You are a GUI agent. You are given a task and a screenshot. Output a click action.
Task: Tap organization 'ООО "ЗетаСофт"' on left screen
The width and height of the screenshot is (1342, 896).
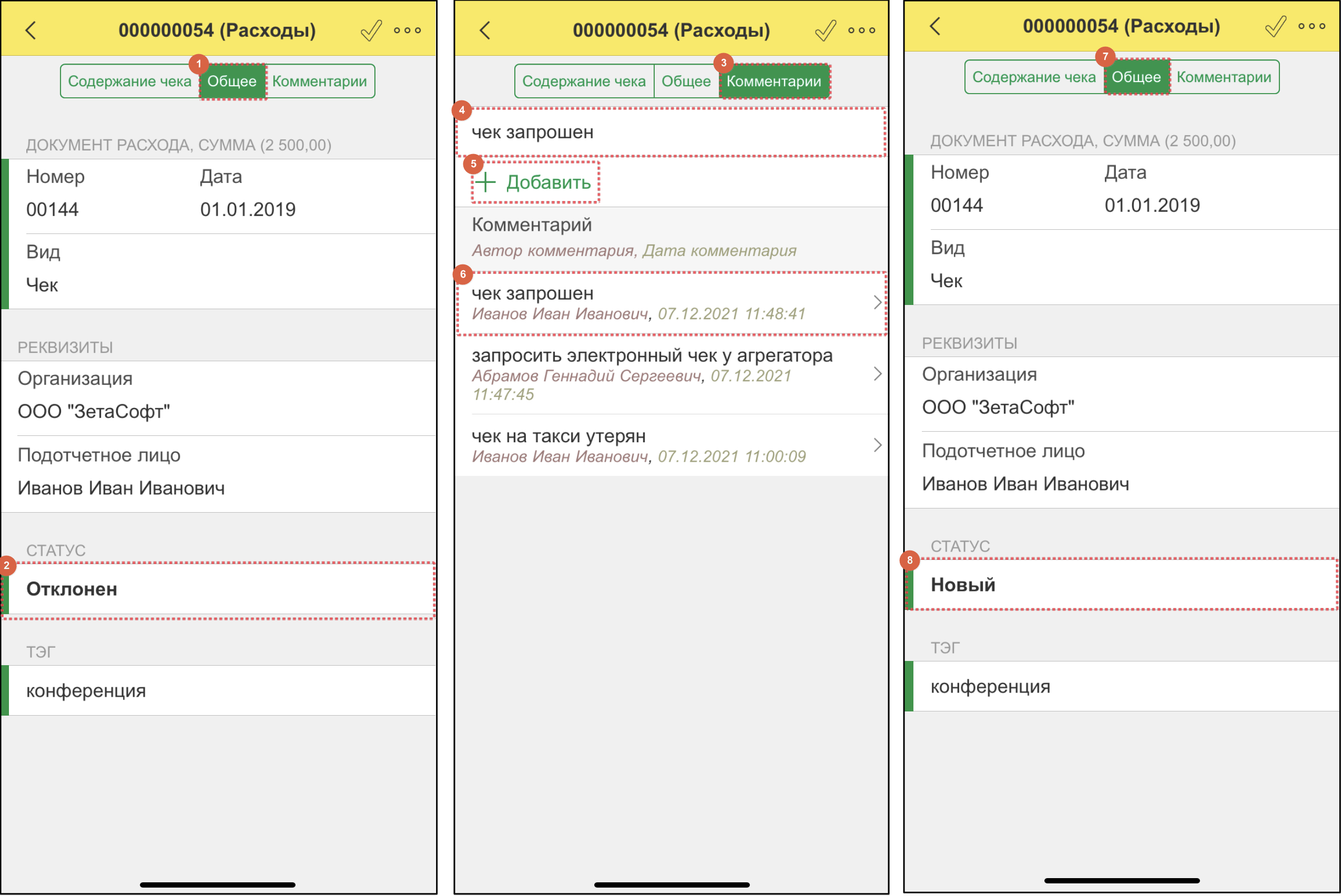click(94, 412)
